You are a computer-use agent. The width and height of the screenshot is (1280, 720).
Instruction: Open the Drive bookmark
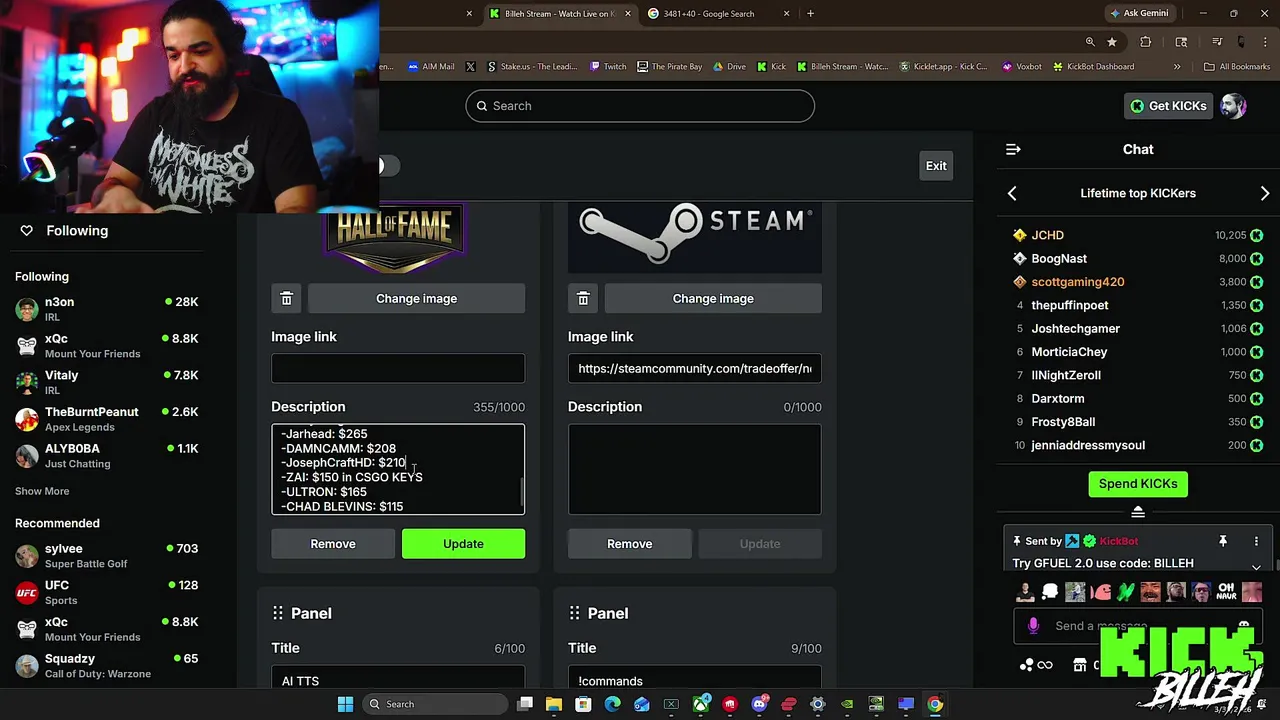click(729, 67)
